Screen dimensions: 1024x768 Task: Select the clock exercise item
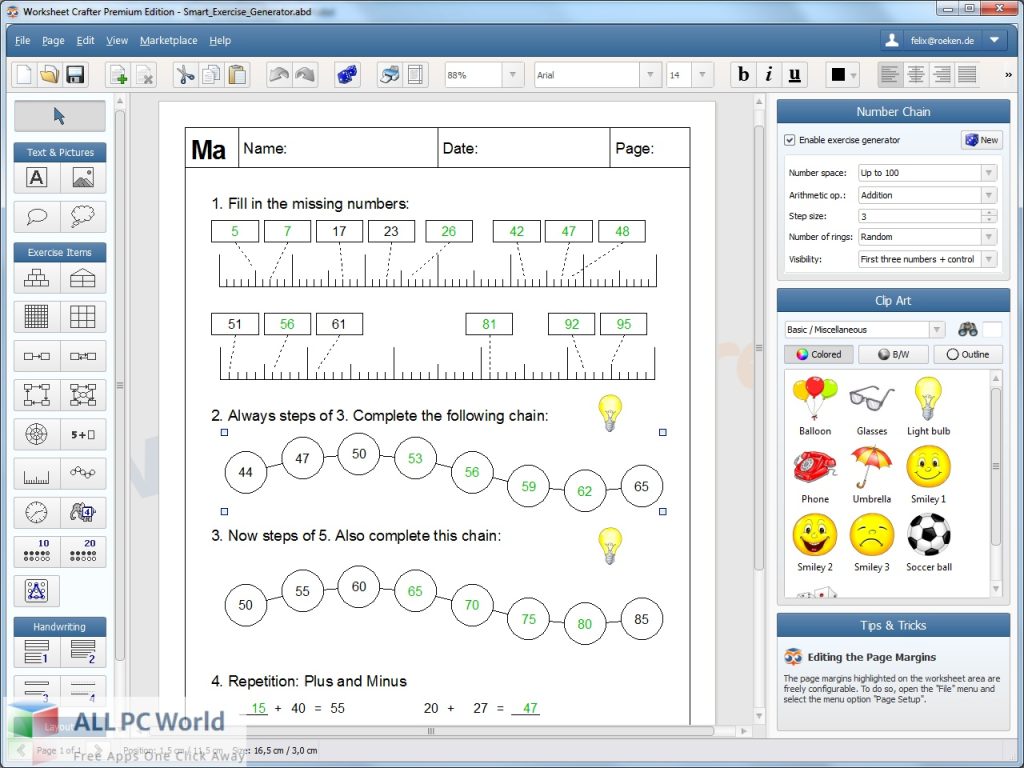click(x=35, y=512)
